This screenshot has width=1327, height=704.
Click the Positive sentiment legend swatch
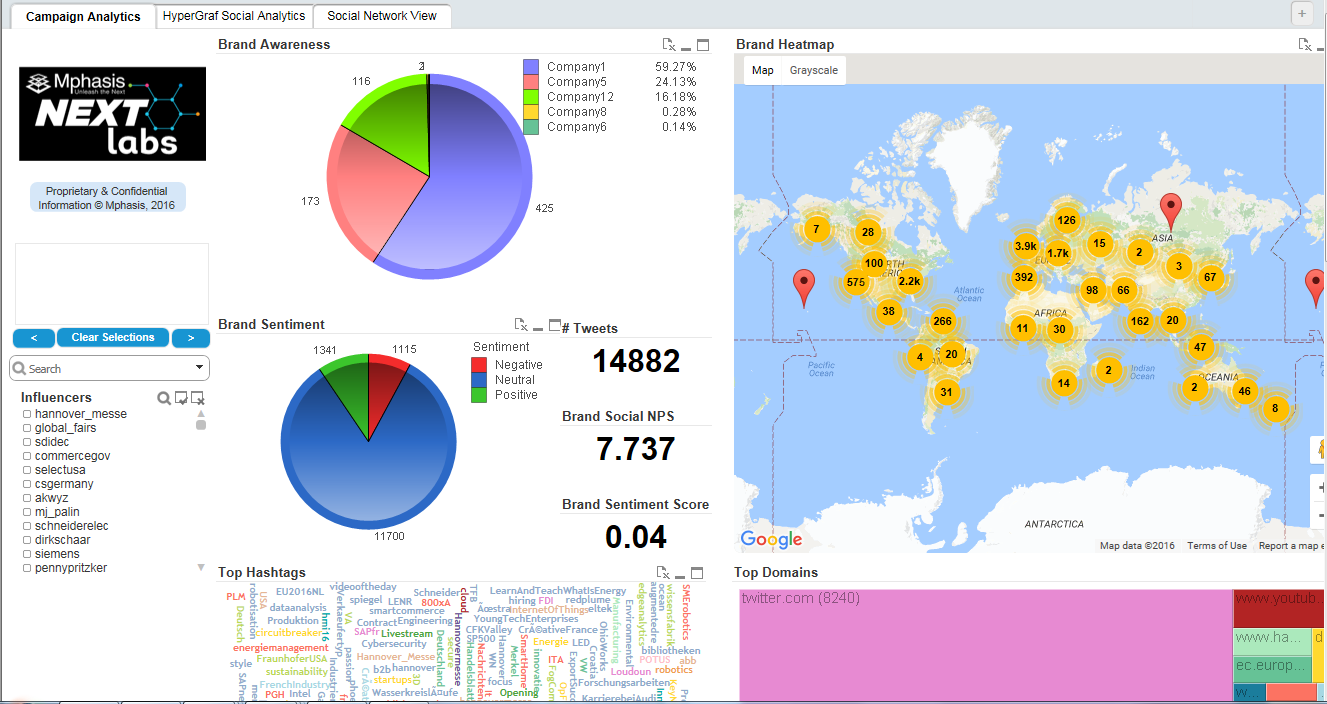(x=479, y=395)
